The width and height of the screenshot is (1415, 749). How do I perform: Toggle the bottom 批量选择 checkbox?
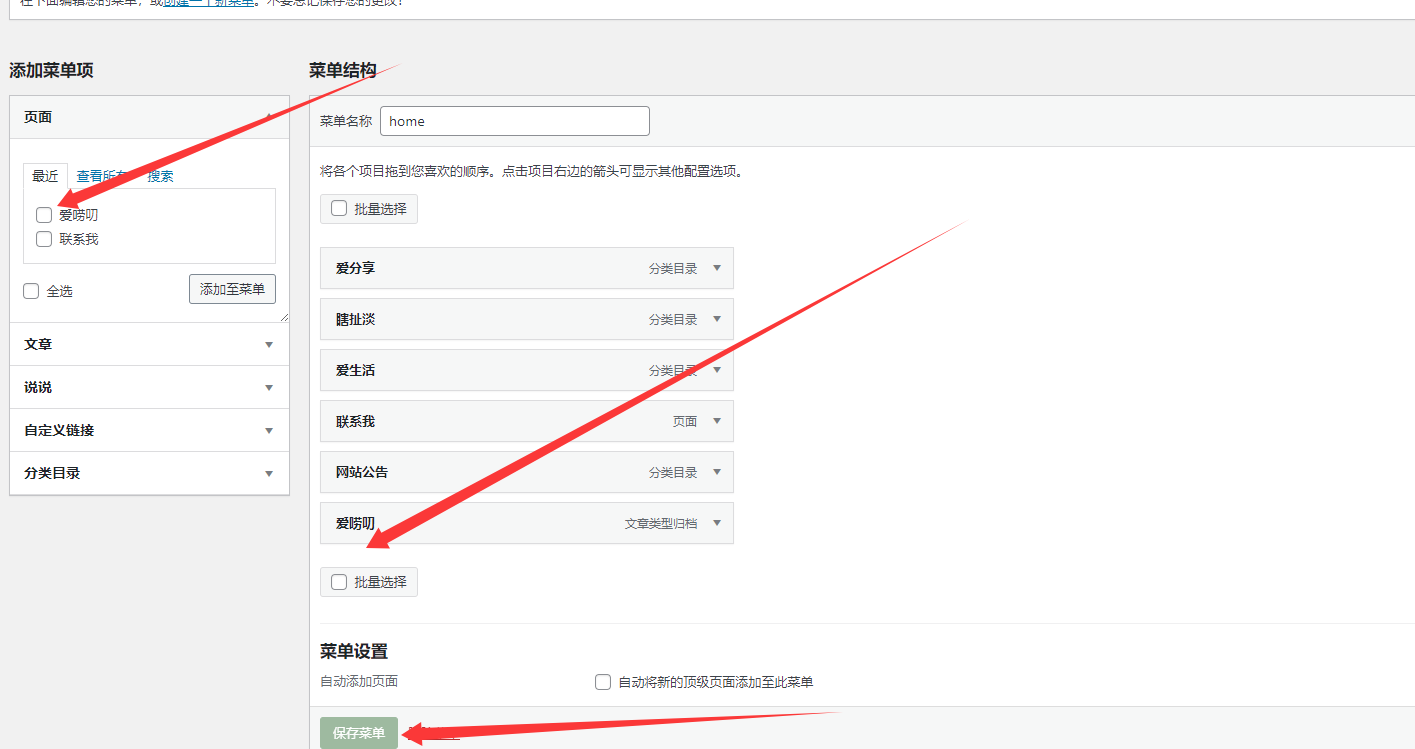[339, 582]
